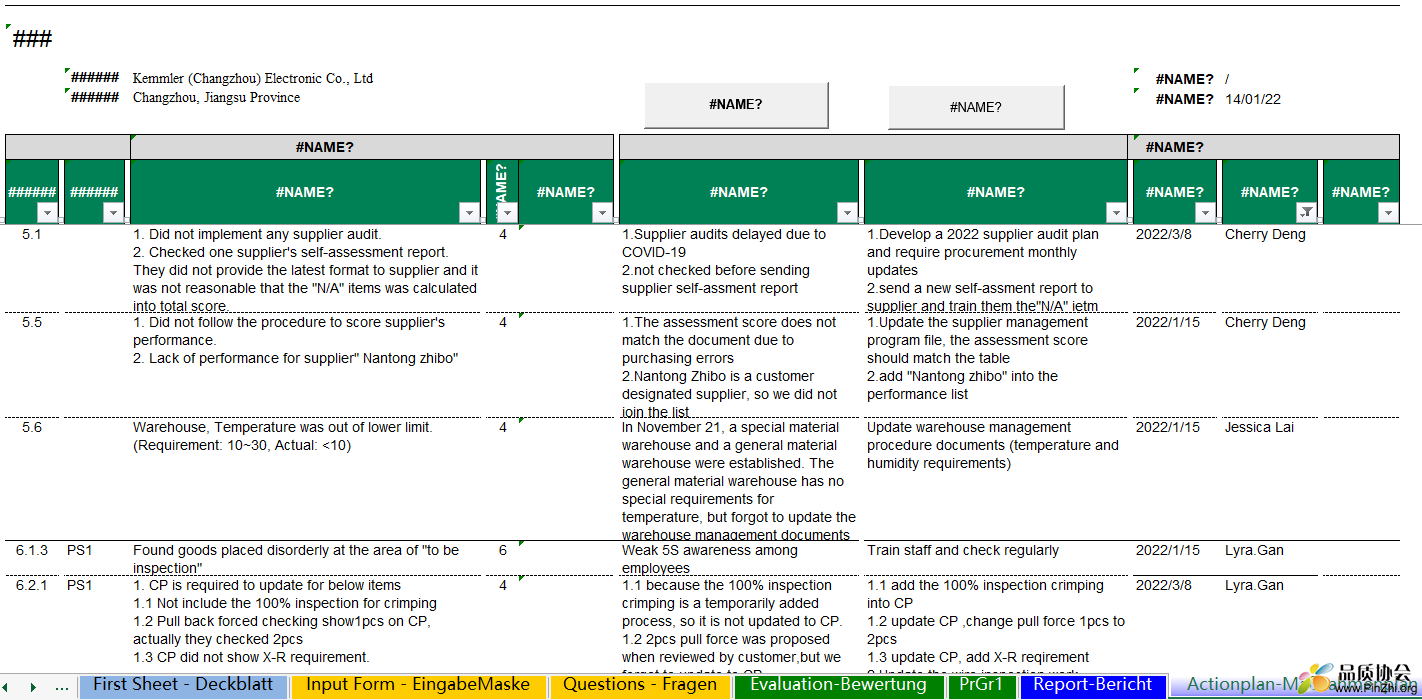1422x700 pixels.
Task: Select the date cell 14/01/22
Action: pos(1253,99)
